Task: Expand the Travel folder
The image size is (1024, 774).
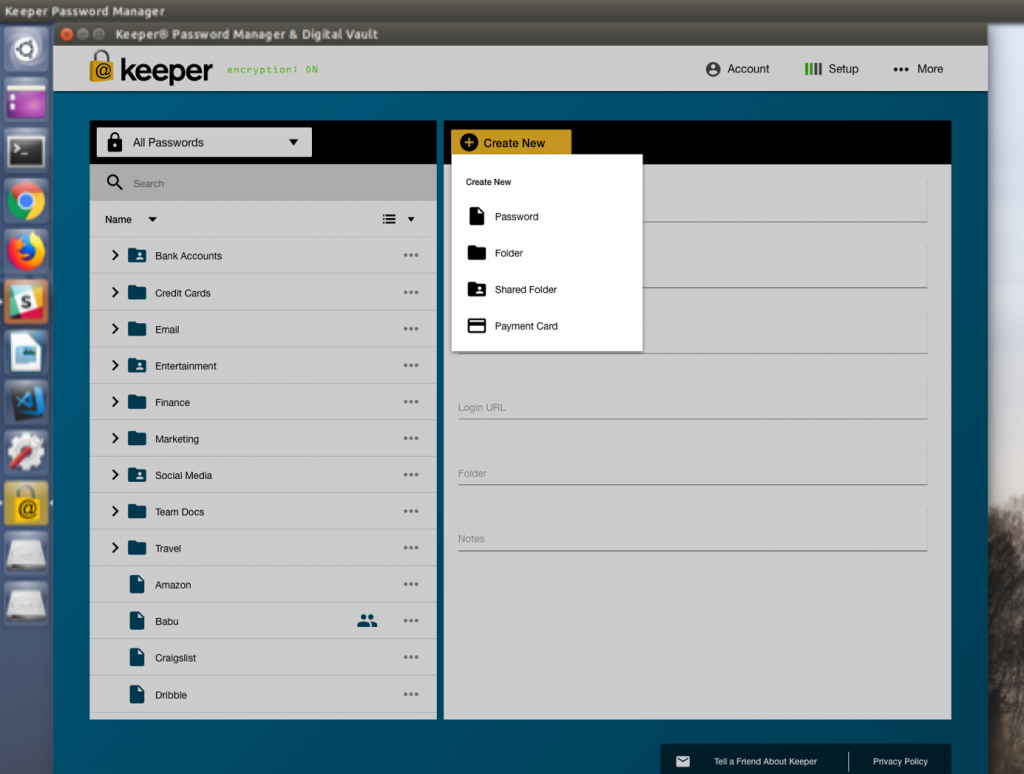Action: tap(114, 548)
